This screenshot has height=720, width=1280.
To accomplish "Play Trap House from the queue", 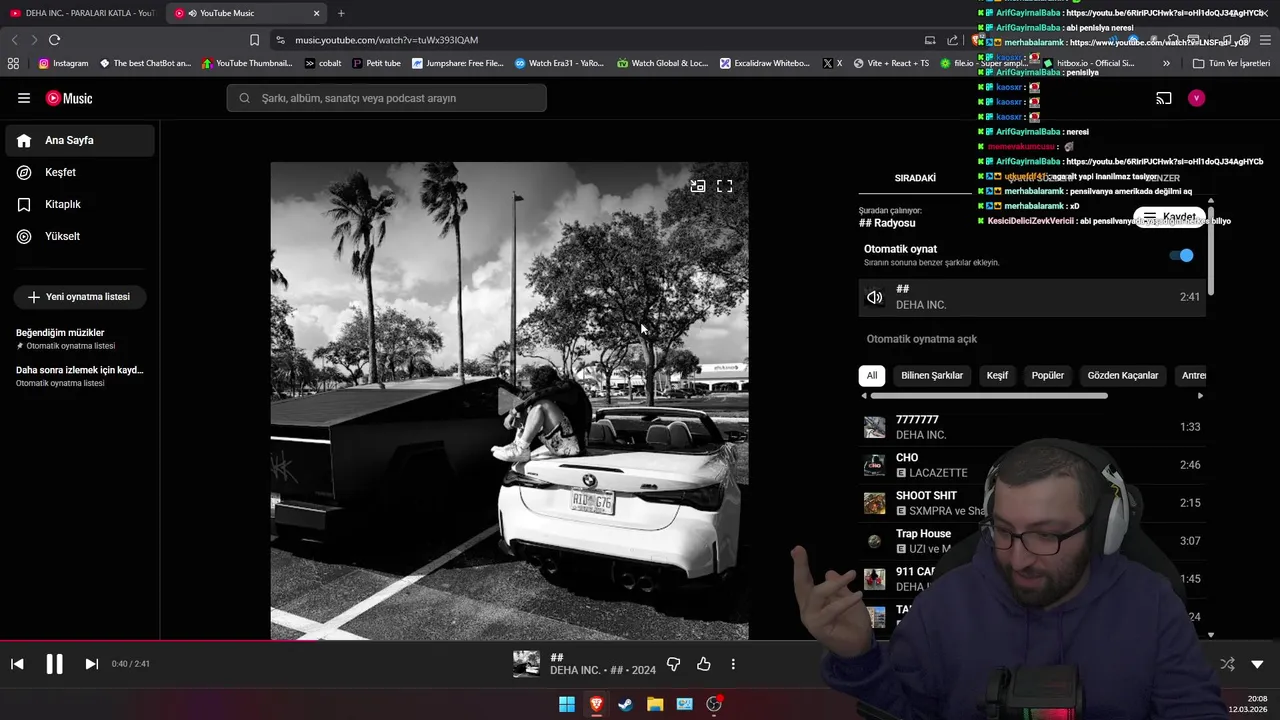I will [1032, 541].
